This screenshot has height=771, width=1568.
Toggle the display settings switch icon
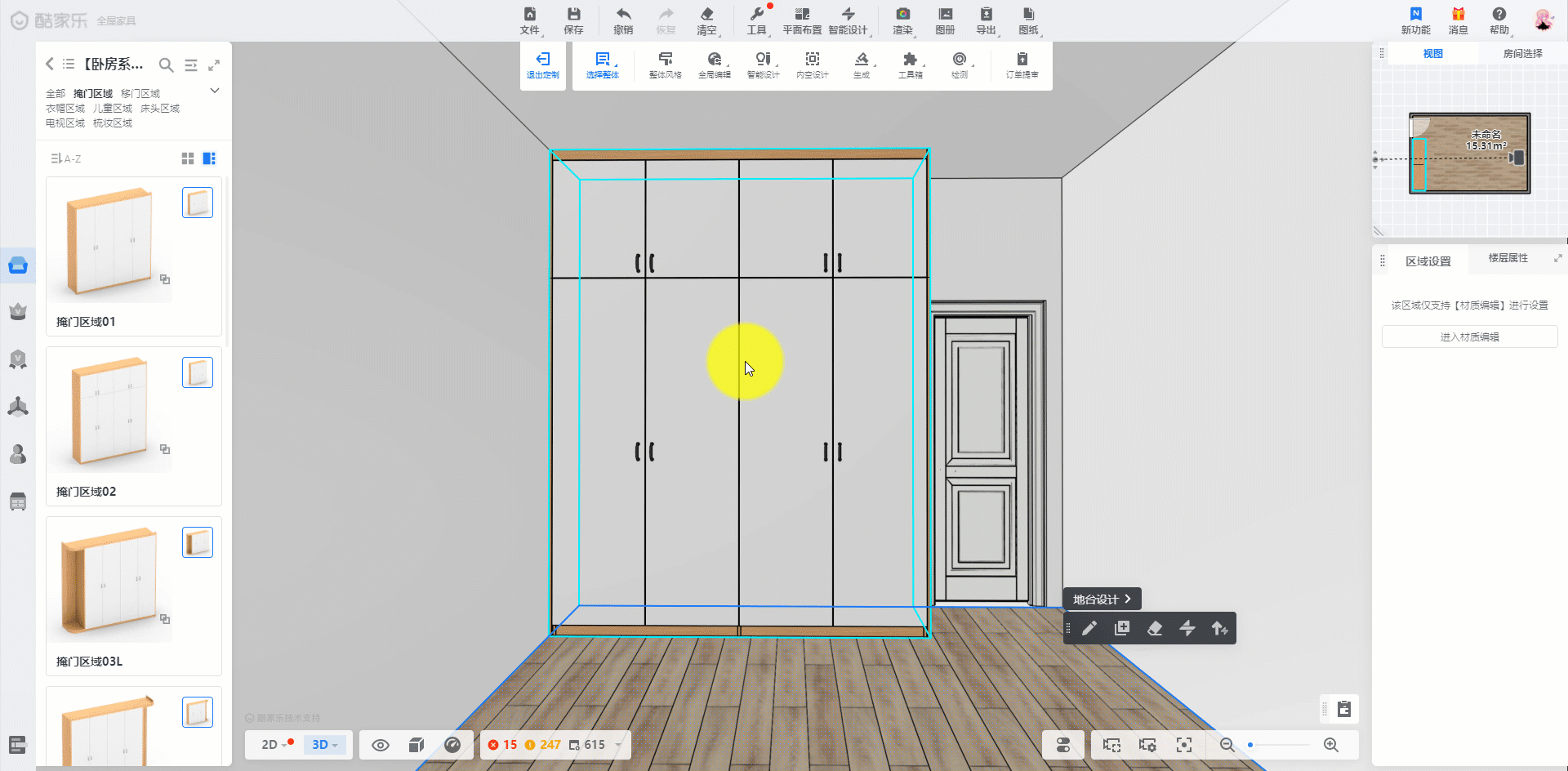(x=1062, y=745)
